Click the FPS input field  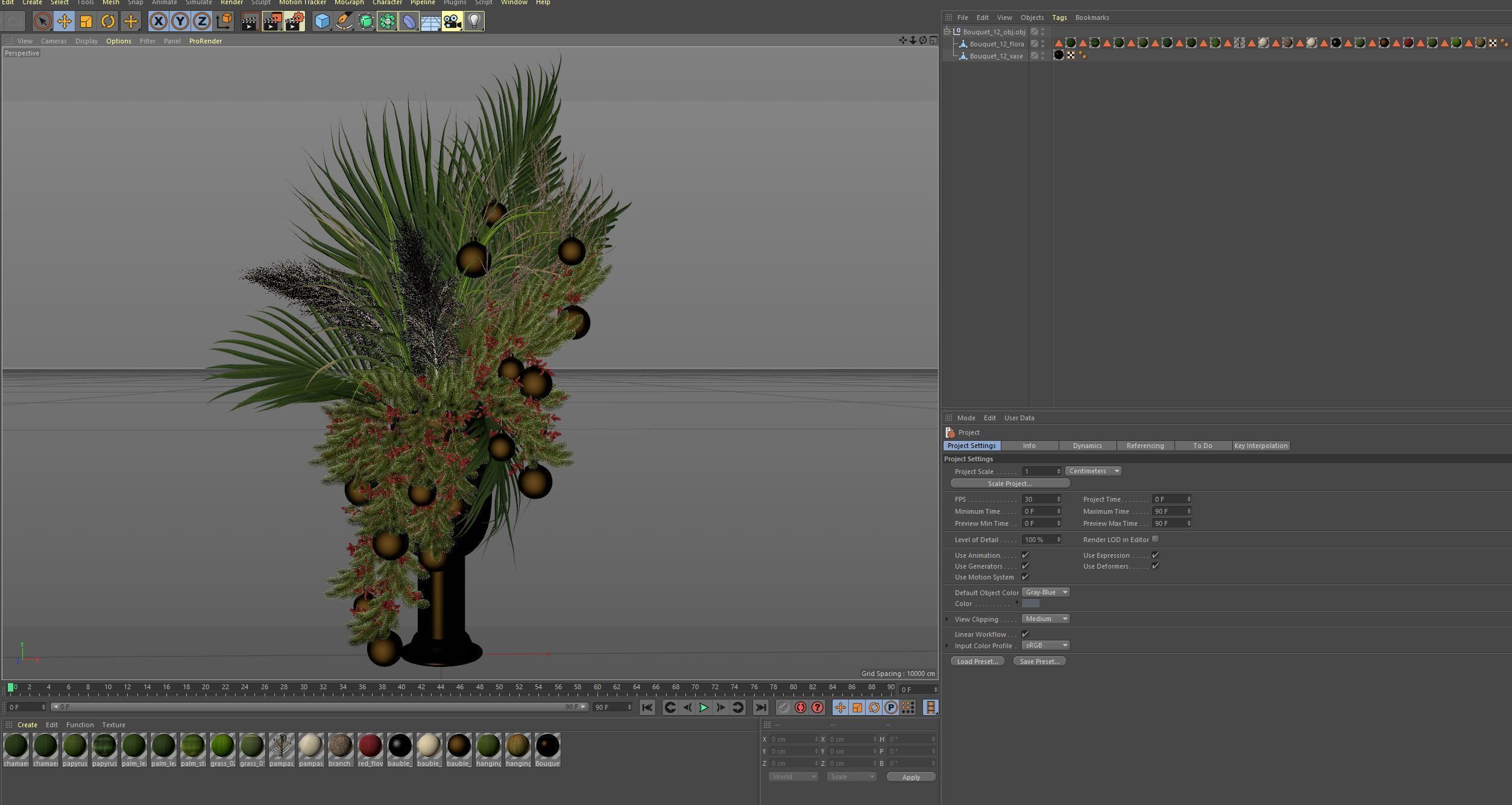[x=1041, y=499]
